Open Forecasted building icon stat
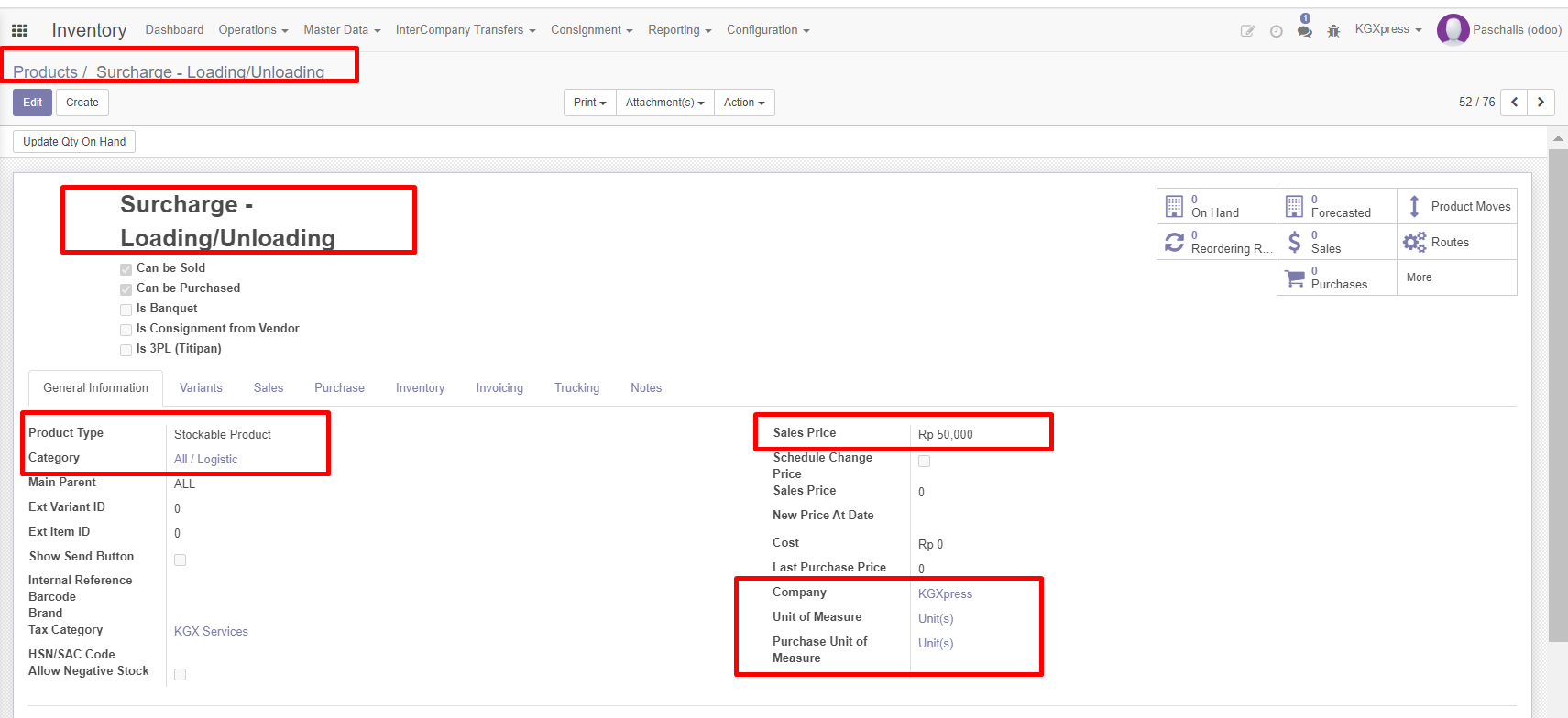The width and height of the screenshot is (1568, 718). 1294,206
